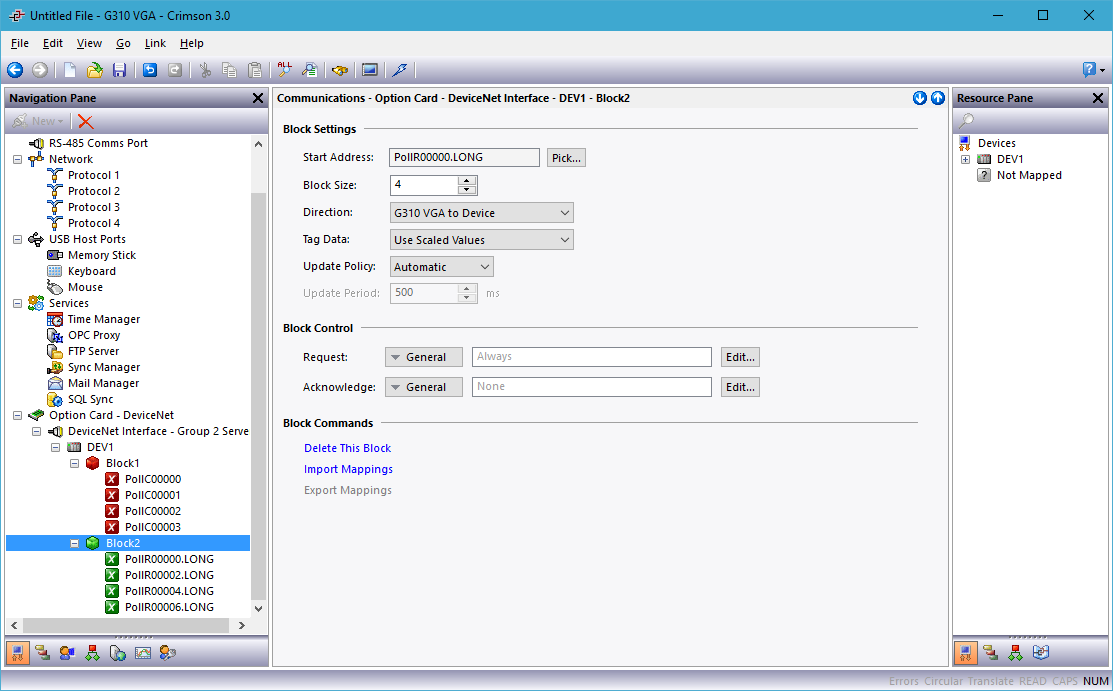Open the Link menu
1113x691 pixels.
coord(155,43)
